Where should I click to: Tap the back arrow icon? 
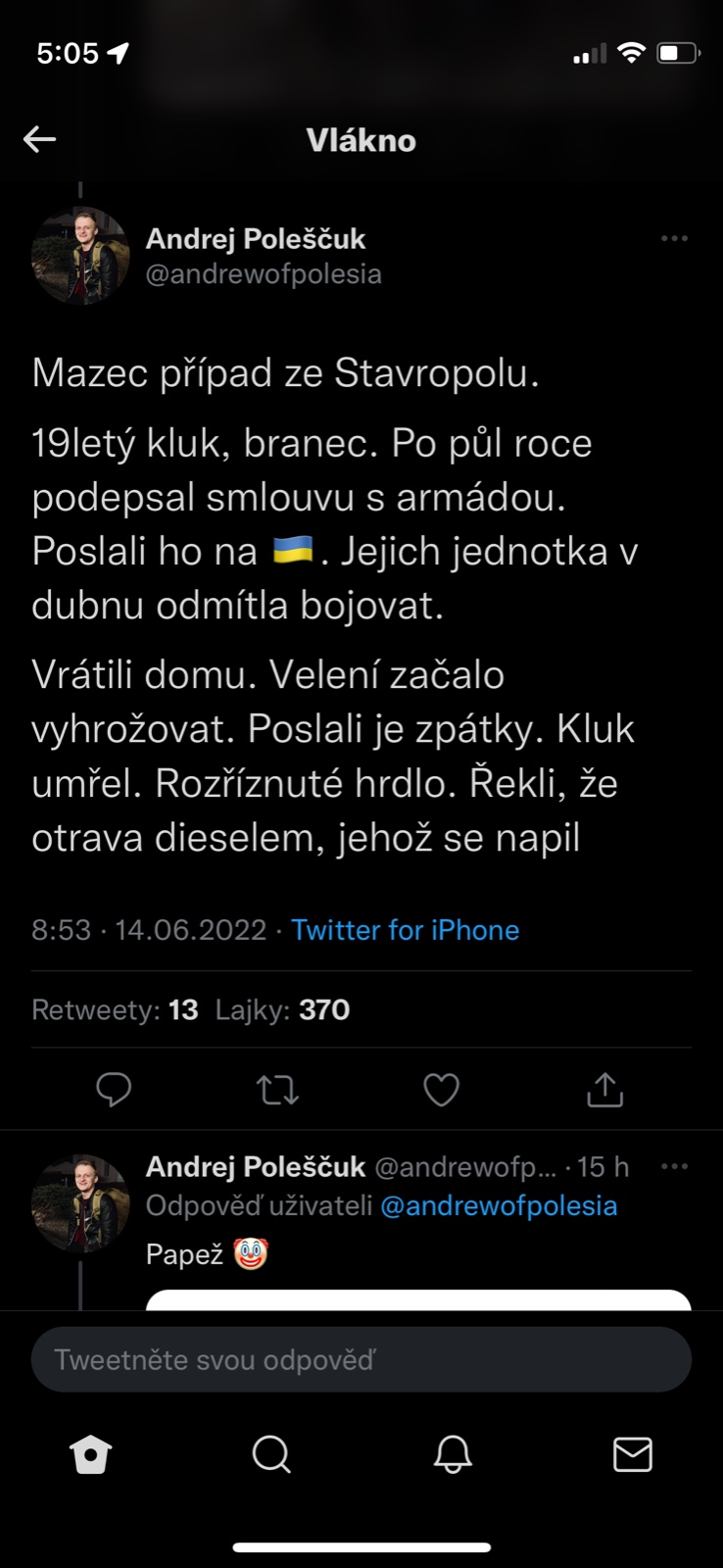pyautogui.click(x=39, y=139)
